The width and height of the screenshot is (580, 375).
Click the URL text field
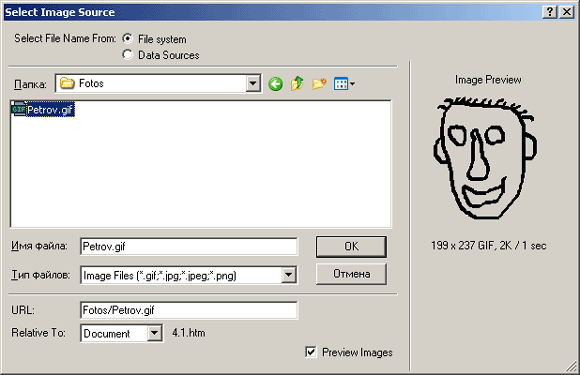click(x=189, y=310)
